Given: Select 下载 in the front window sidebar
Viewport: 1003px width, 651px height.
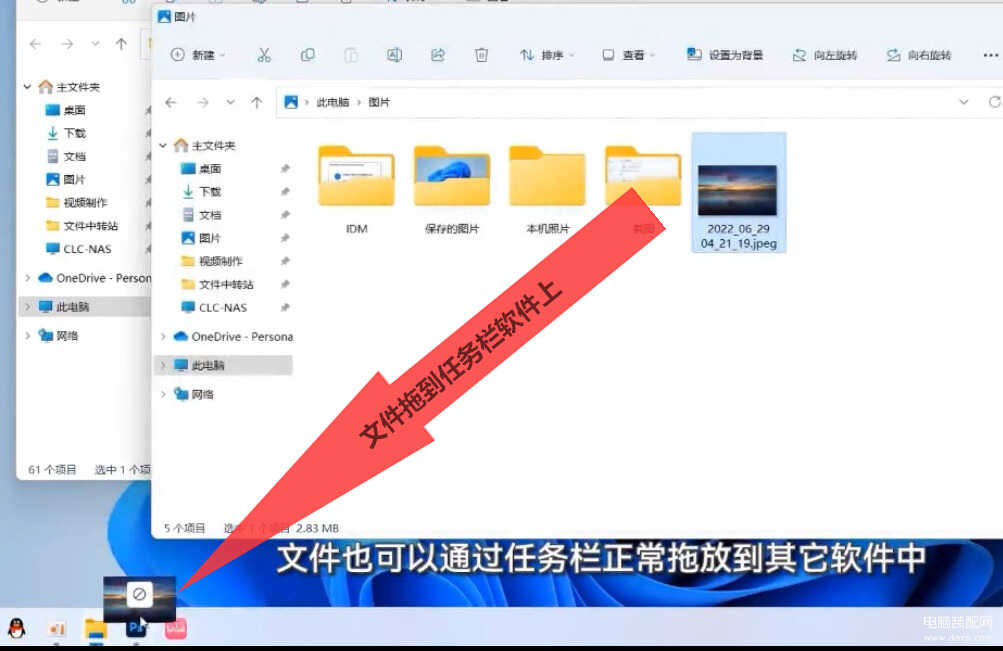Looking at the screenshot, I should (209, 192).
